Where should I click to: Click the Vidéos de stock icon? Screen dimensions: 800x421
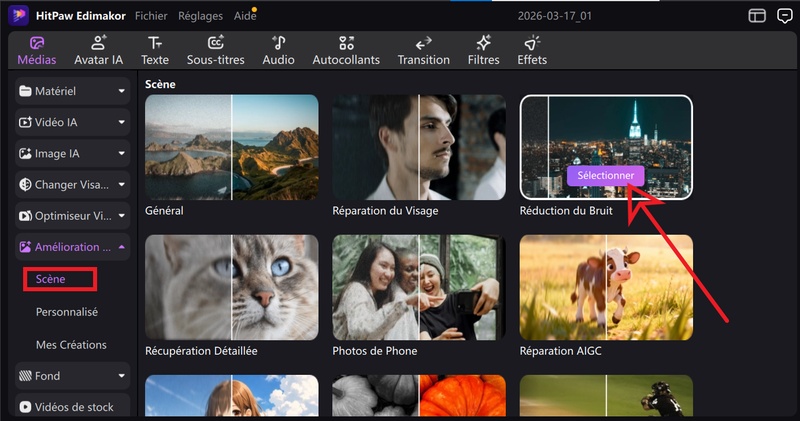tap(25, 407)
